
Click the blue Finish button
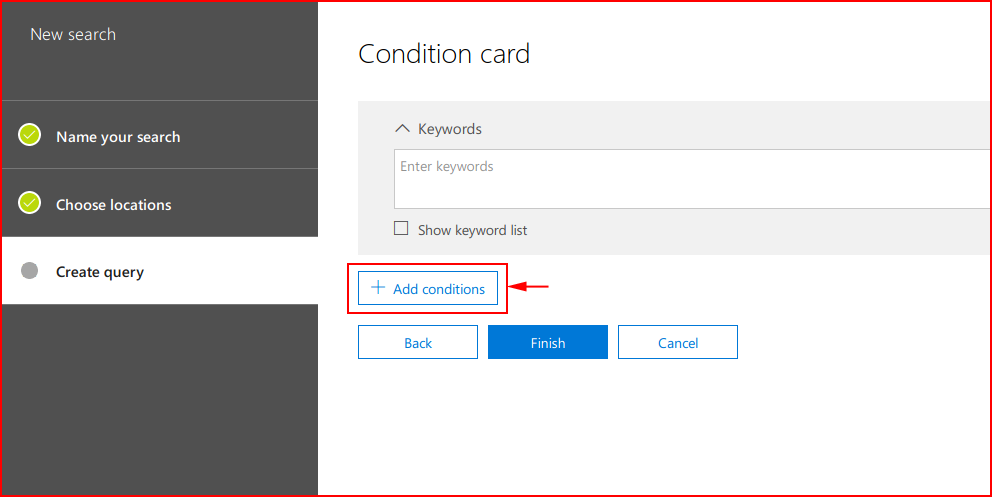pyautogui.click(x=548, y=342)
